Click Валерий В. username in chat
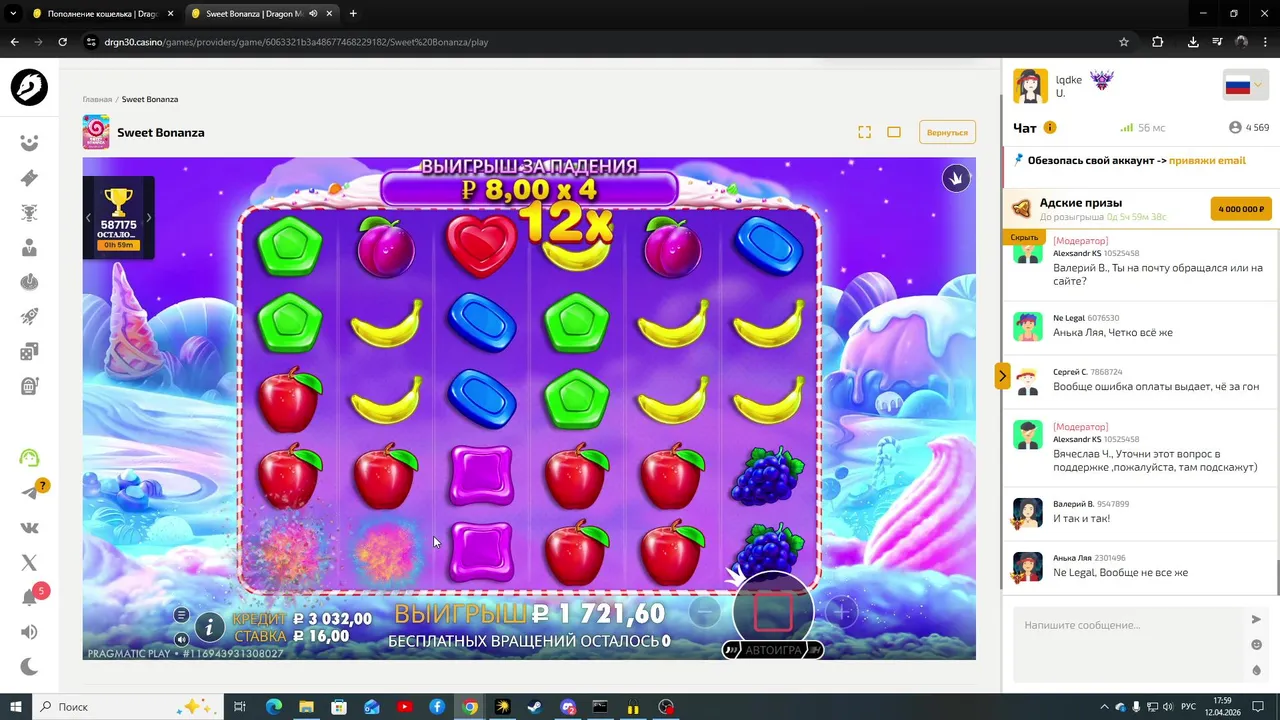This screenshot has width=1280, height=720. 1073,504
